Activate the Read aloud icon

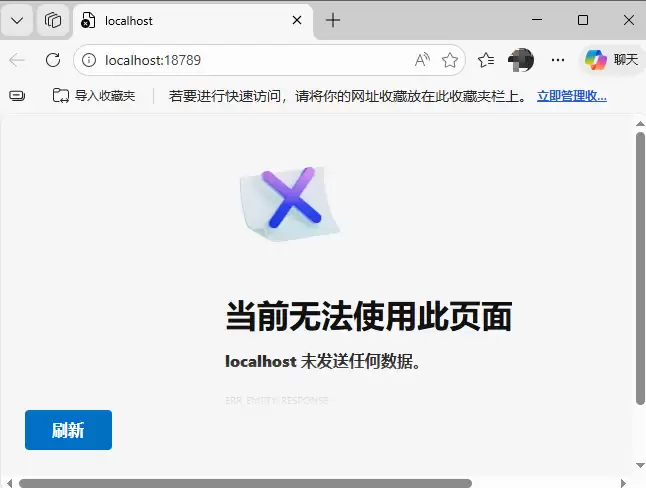(x=422, y=60)
